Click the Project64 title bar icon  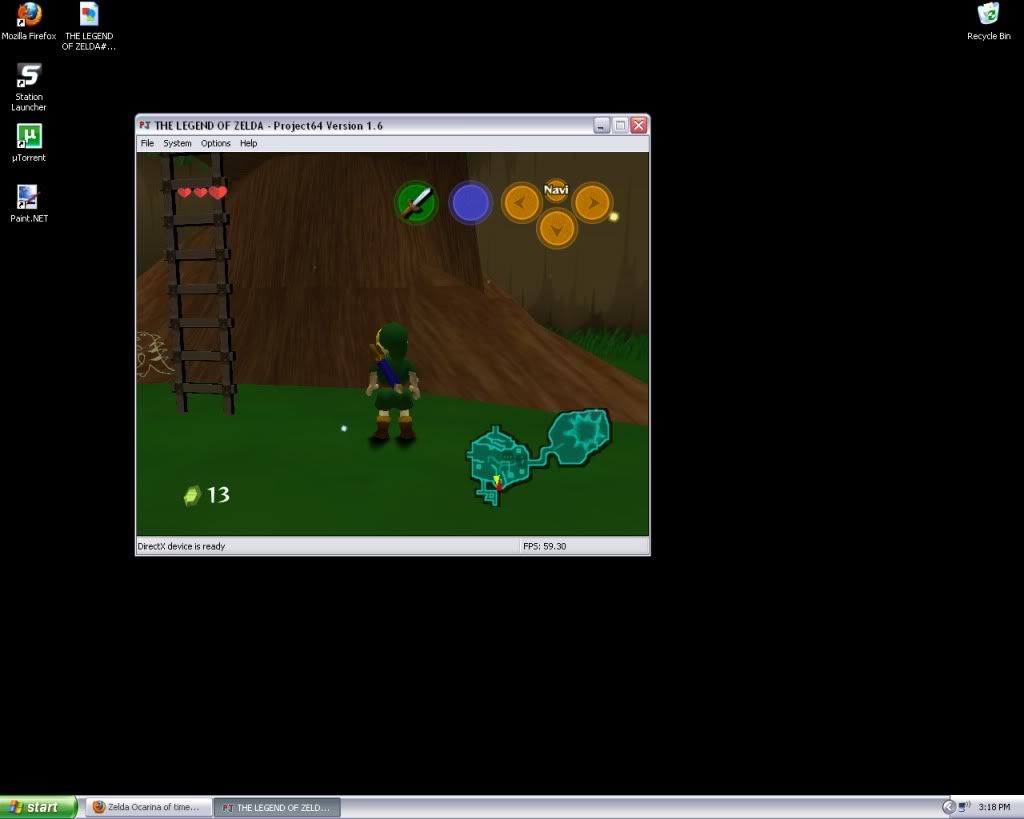point(145,125)
